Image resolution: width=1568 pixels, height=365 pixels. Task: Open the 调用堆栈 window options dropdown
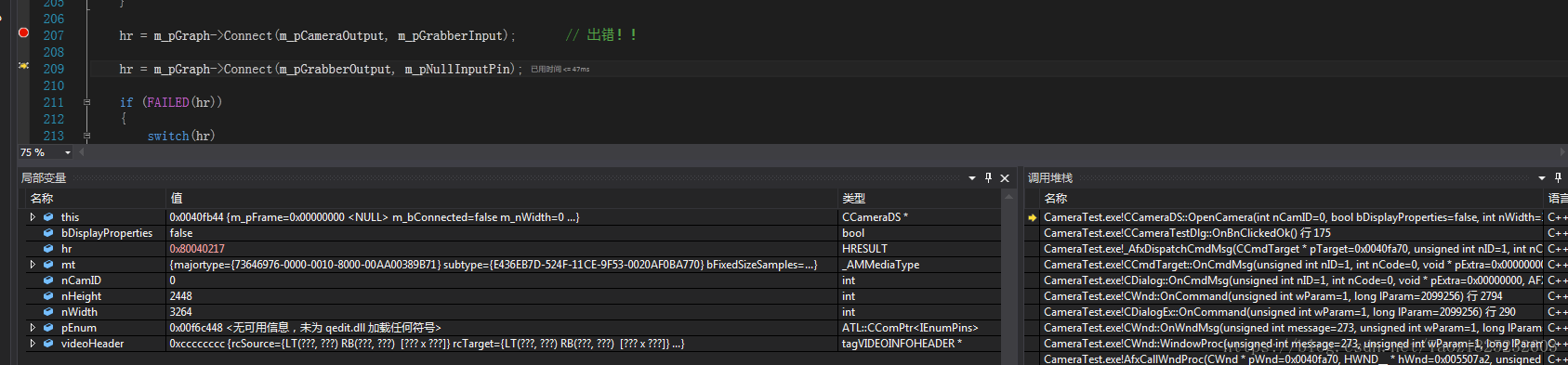[1542, 177]
